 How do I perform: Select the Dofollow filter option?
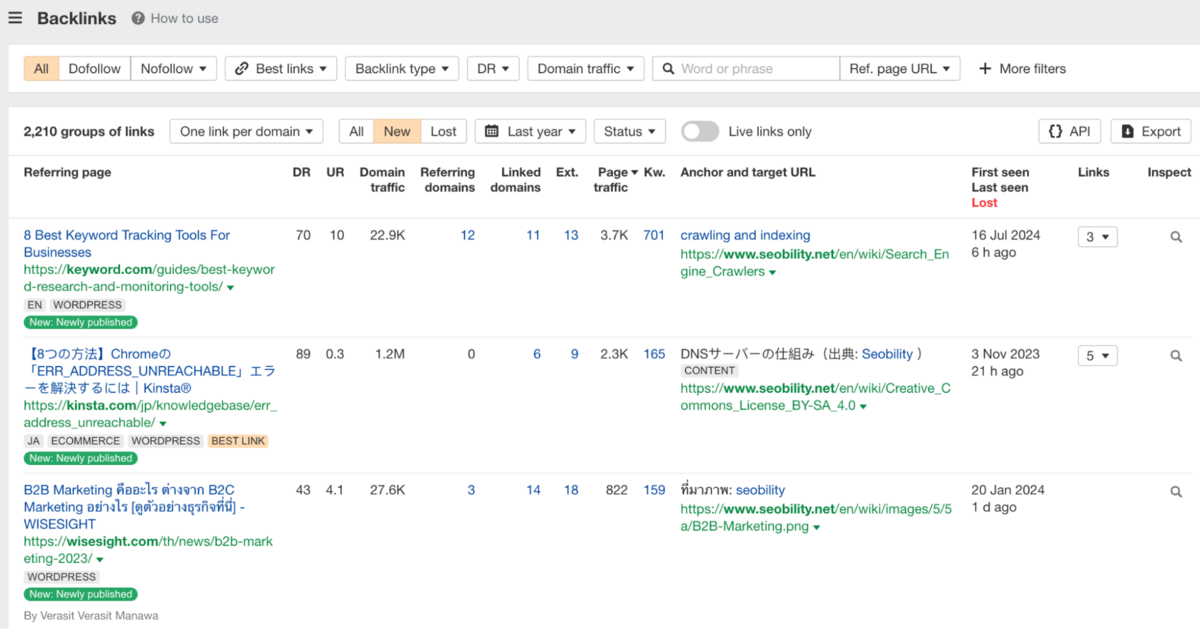tap(94, 69)
